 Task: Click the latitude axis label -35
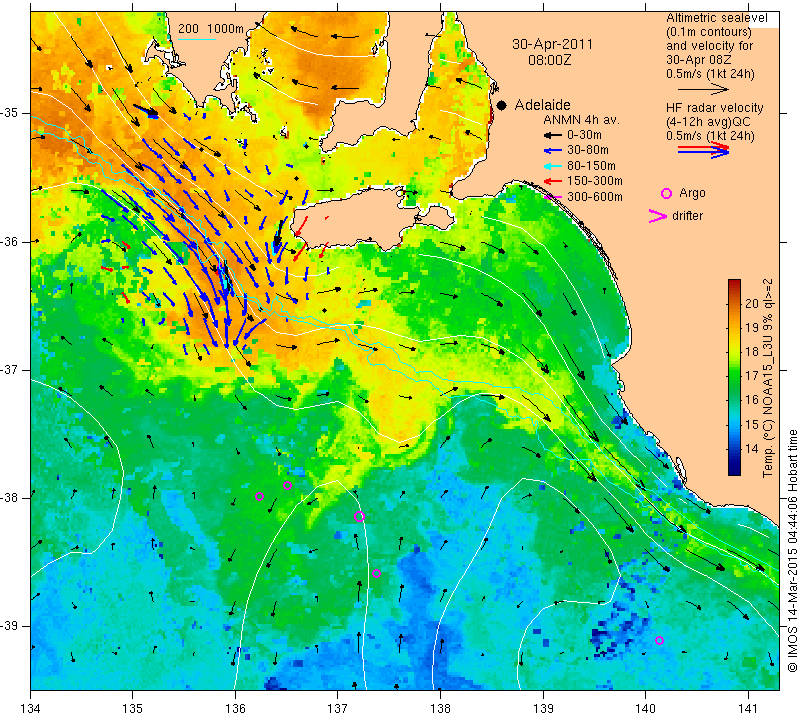tap(10, 113)
